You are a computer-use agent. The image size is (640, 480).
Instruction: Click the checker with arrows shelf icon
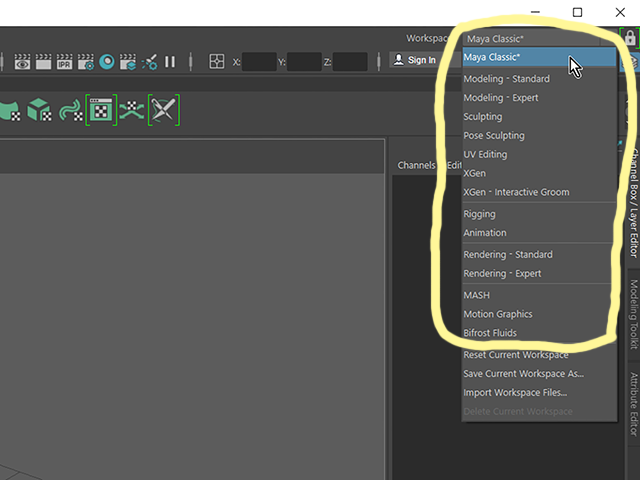[132, 110]
